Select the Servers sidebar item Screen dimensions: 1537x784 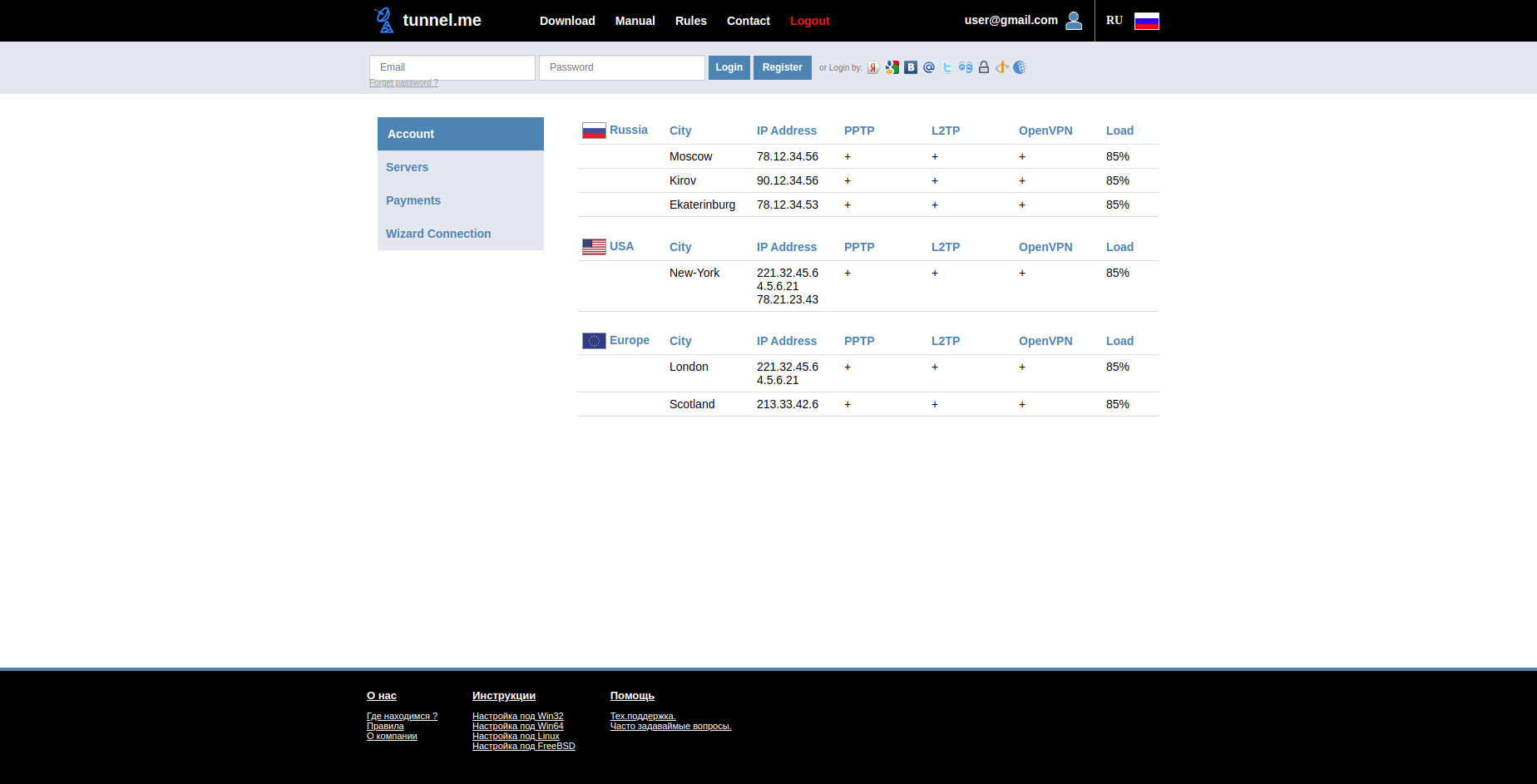[461, 167]
